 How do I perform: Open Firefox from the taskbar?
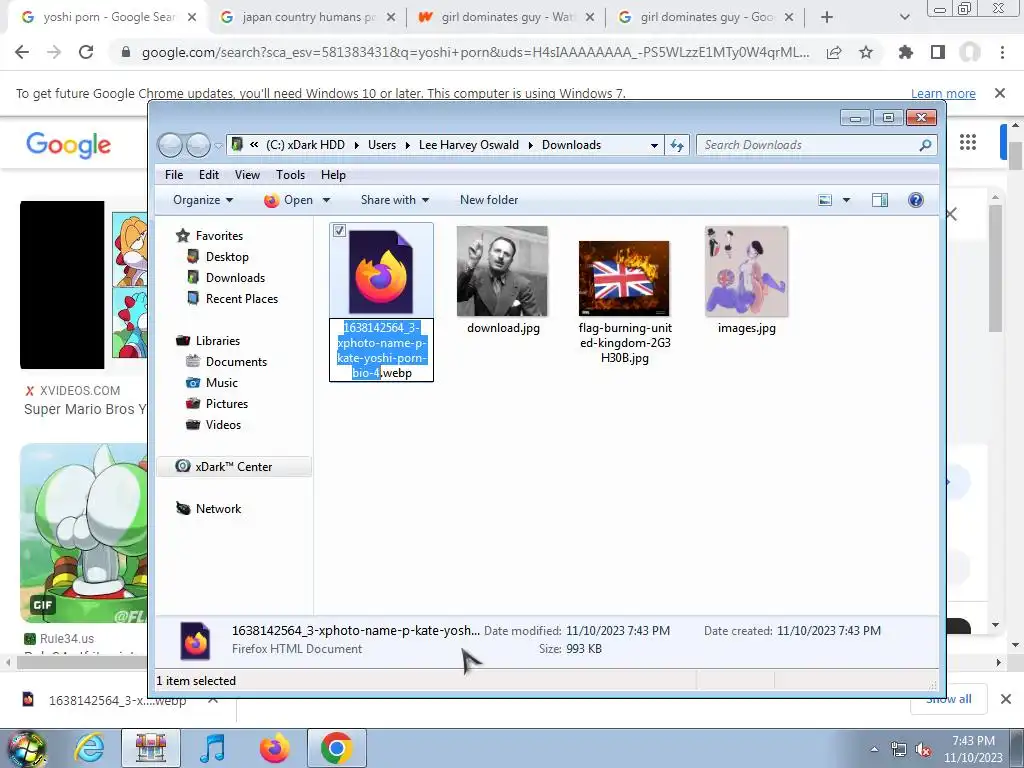pos(274,748)
